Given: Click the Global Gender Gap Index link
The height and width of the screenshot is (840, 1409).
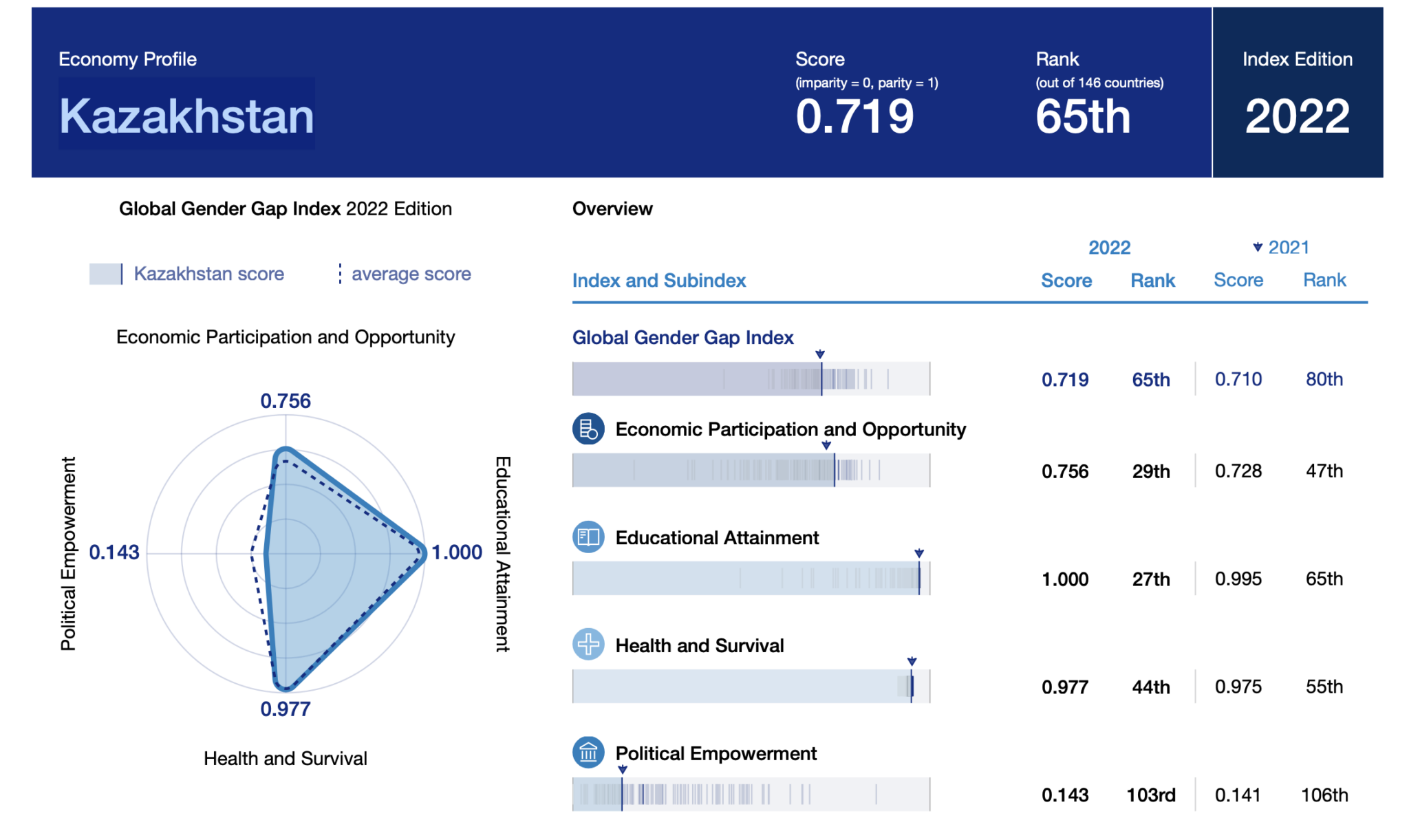Looking at the screenshot, I should click(x=682, y=338).
